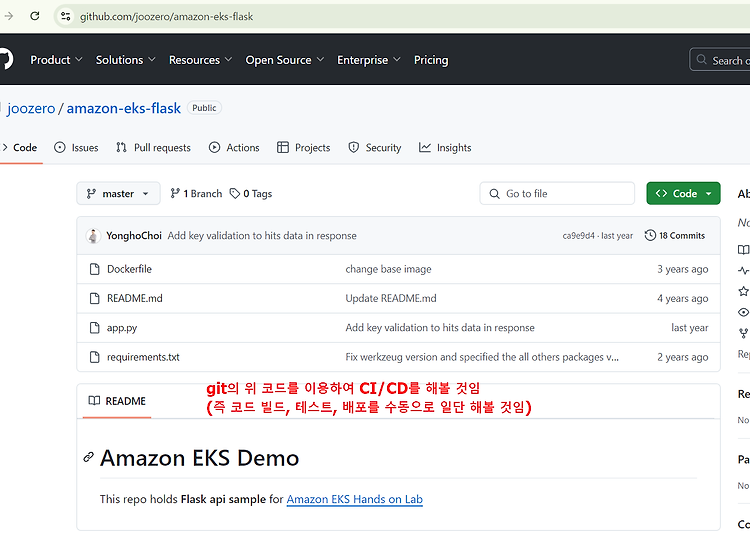The width and height of the screenshot is (750, 533).
Task: Click the Go to file search field
Action: click(557, 193)
